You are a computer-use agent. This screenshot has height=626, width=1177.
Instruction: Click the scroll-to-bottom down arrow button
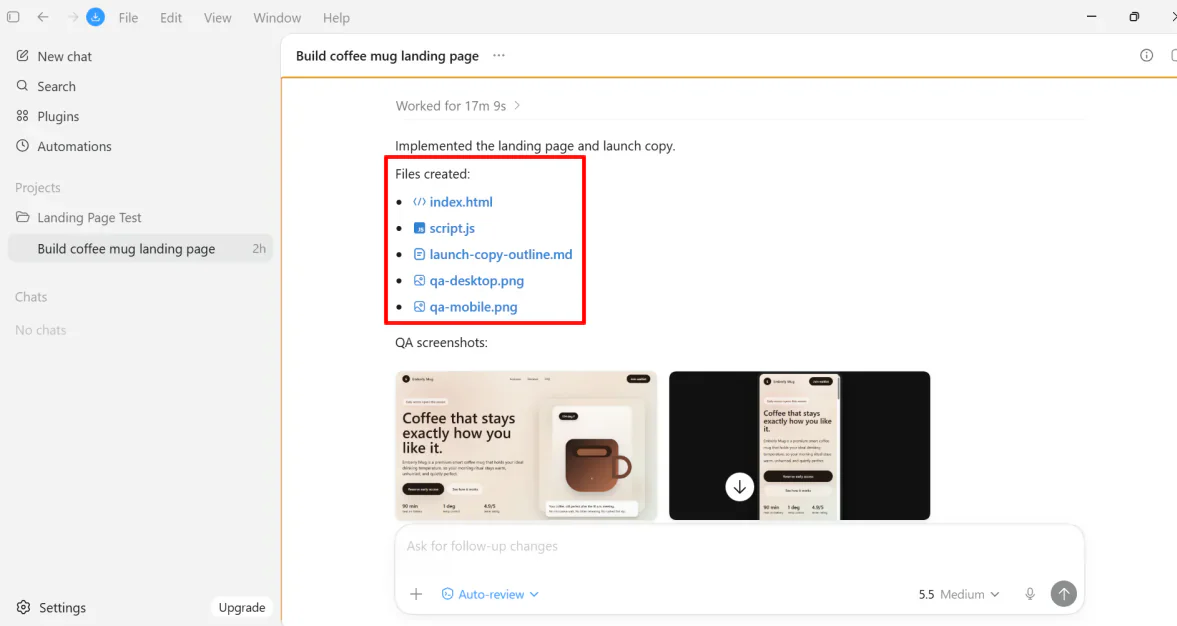739,487
